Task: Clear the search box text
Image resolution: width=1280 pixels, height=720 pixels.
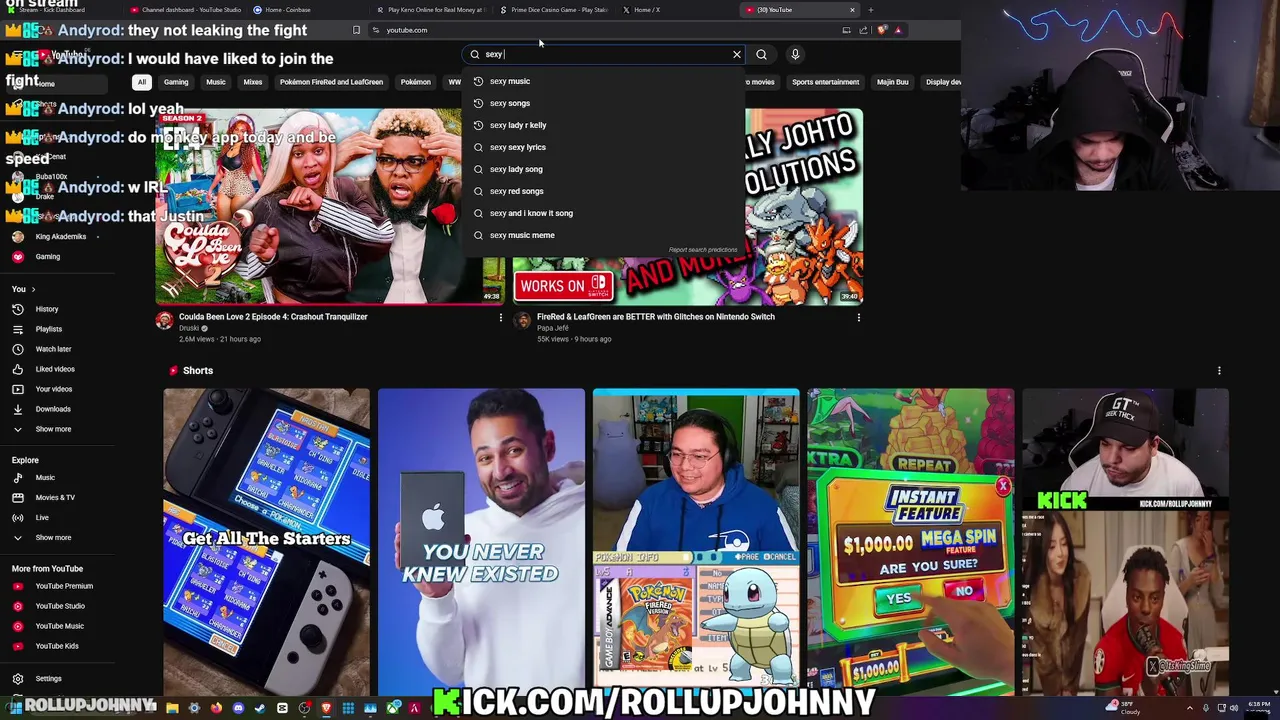Action: tap(737, 54)
